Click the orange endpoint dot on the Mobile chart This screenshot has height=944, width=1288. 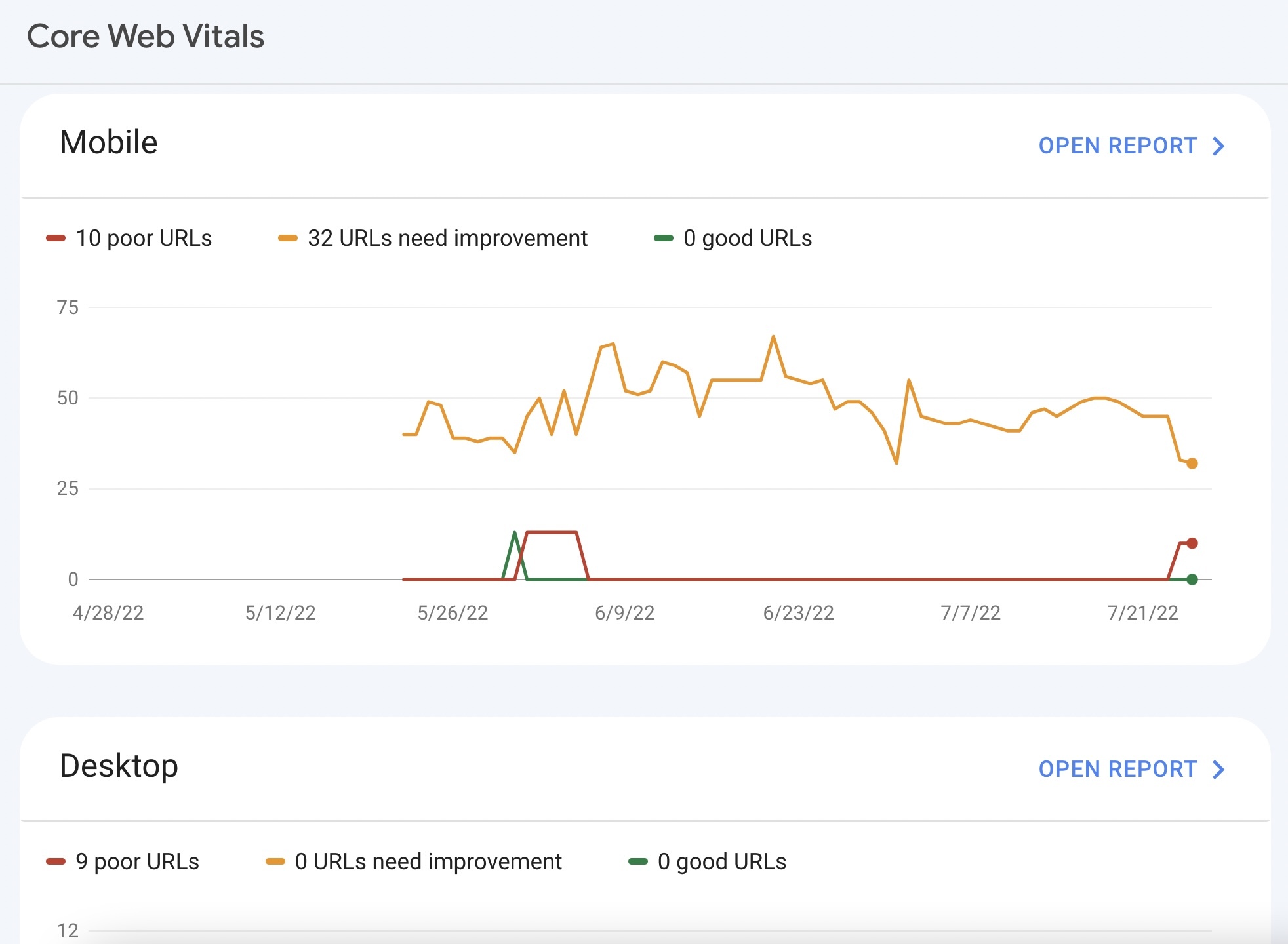pyautogui.click(x=1192, y=463)
